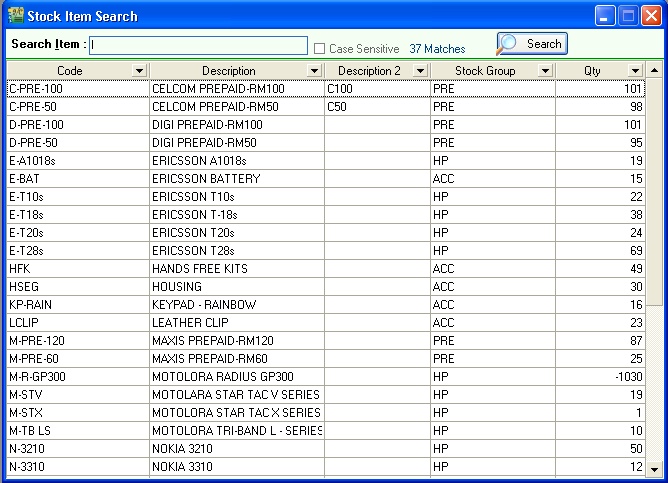The width and height of the screenshot is (668, 483).
Task: Select the M-STX code cell
Action: point(78,413)
